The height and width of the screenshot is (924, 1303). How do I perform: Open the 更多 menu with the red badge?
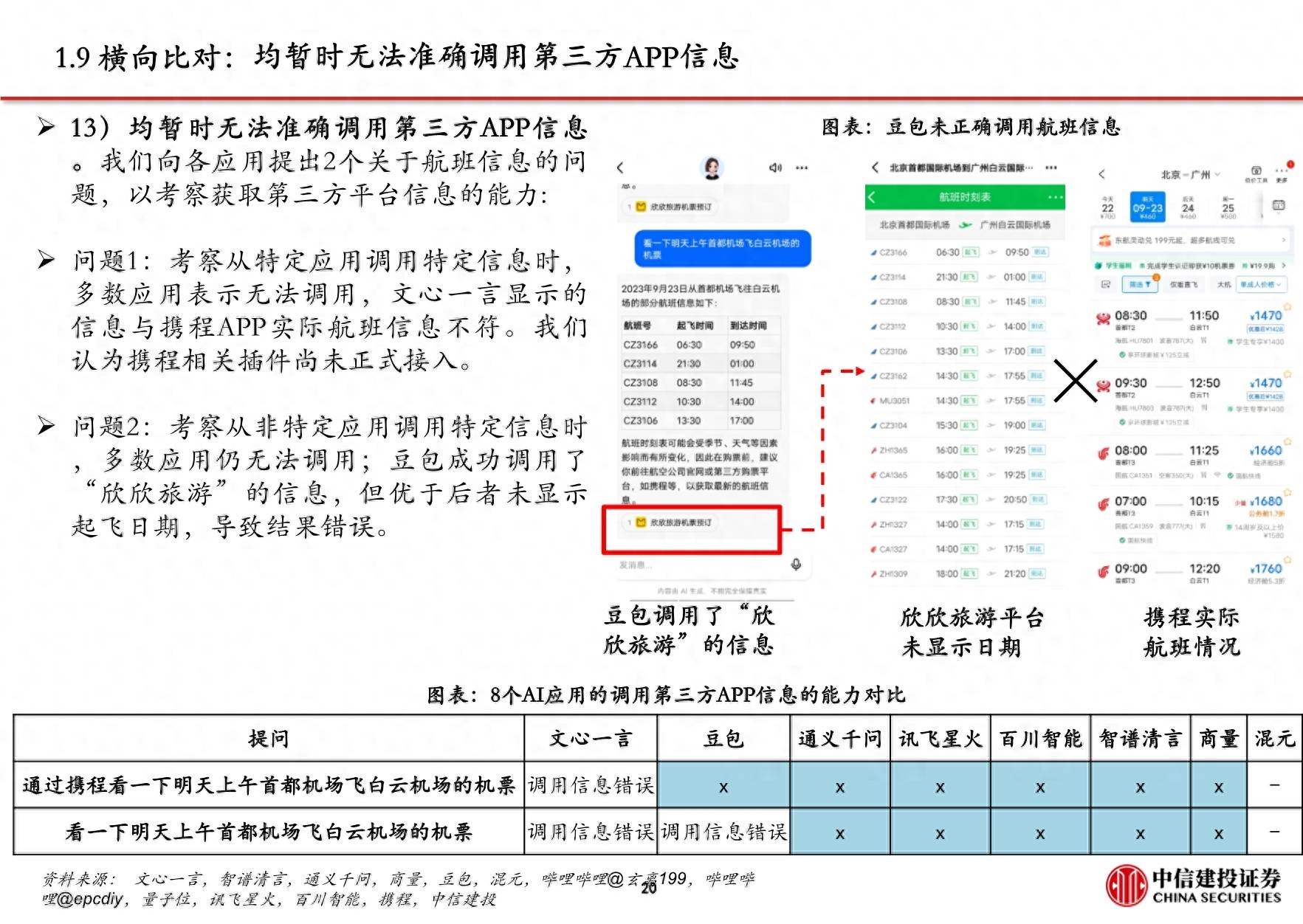tap(1282, 173)
